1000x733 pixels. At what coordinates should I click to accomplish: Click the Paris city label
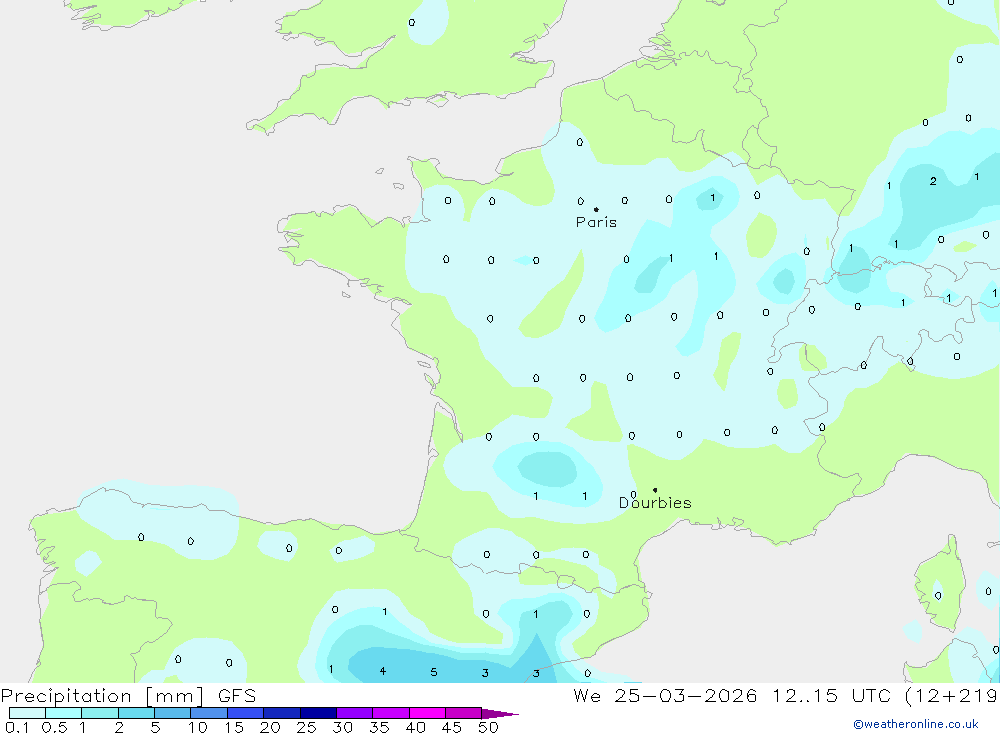[x=596, y=222]
